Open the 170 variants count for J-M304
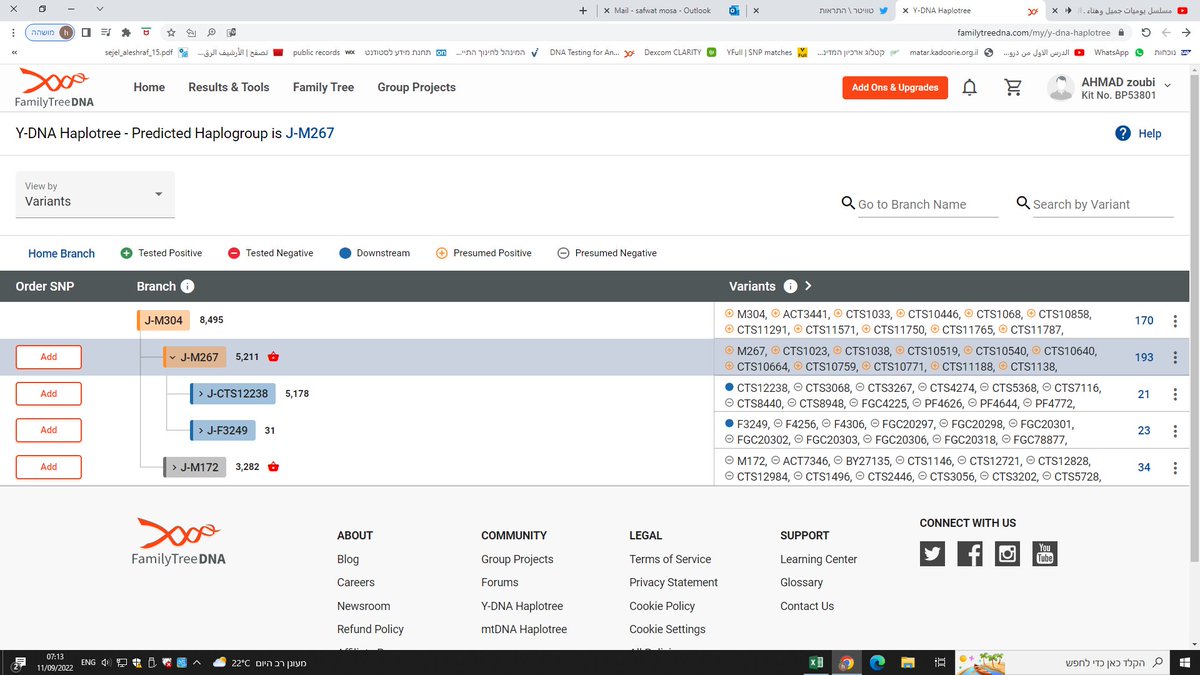The image size is (1200, 675). point(1144,321)
